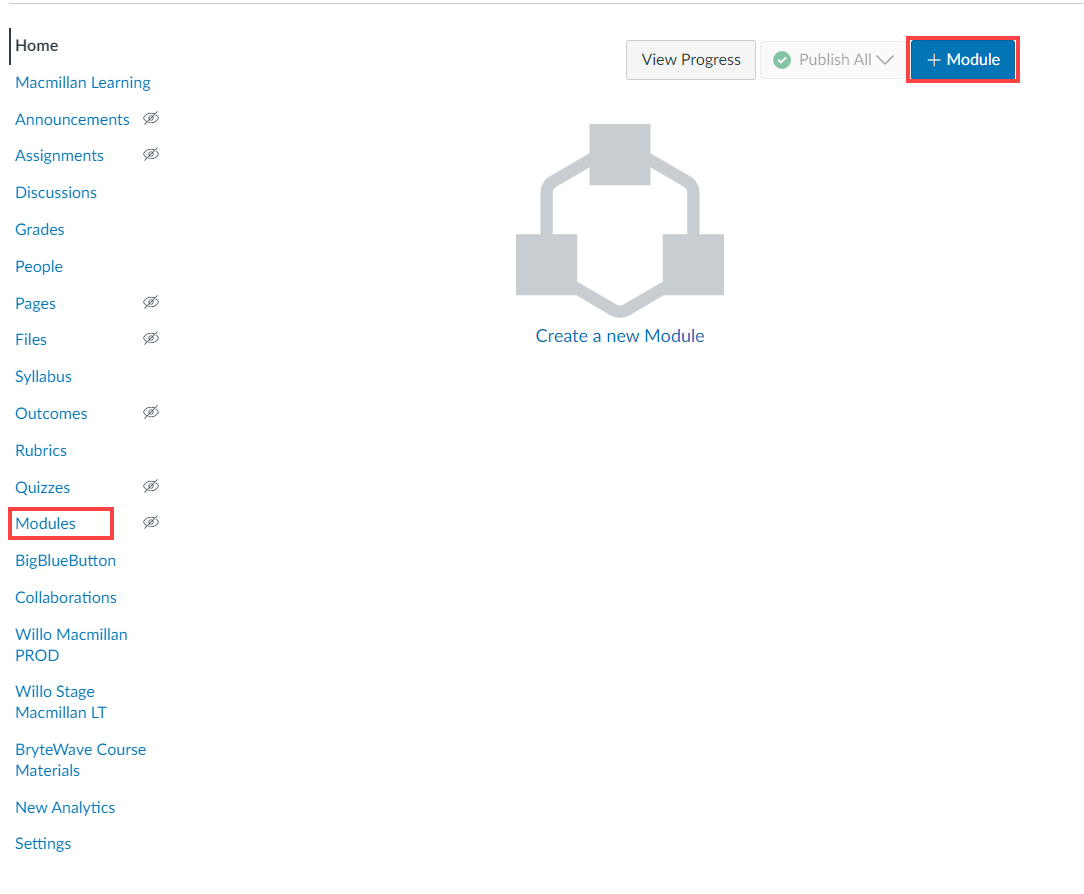
Task: Toggle visibility eye icon next to Assignments
Action: pos(151,155)
